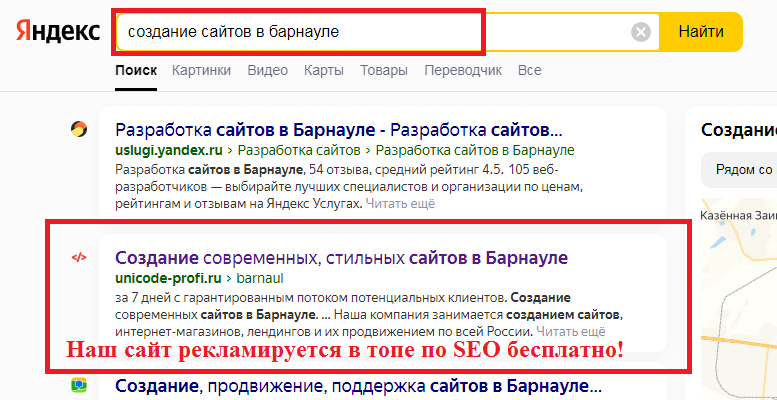Click the map preview in the right panel
The height and width of the screenshot is (400, 777).
[x=739, y=299]
